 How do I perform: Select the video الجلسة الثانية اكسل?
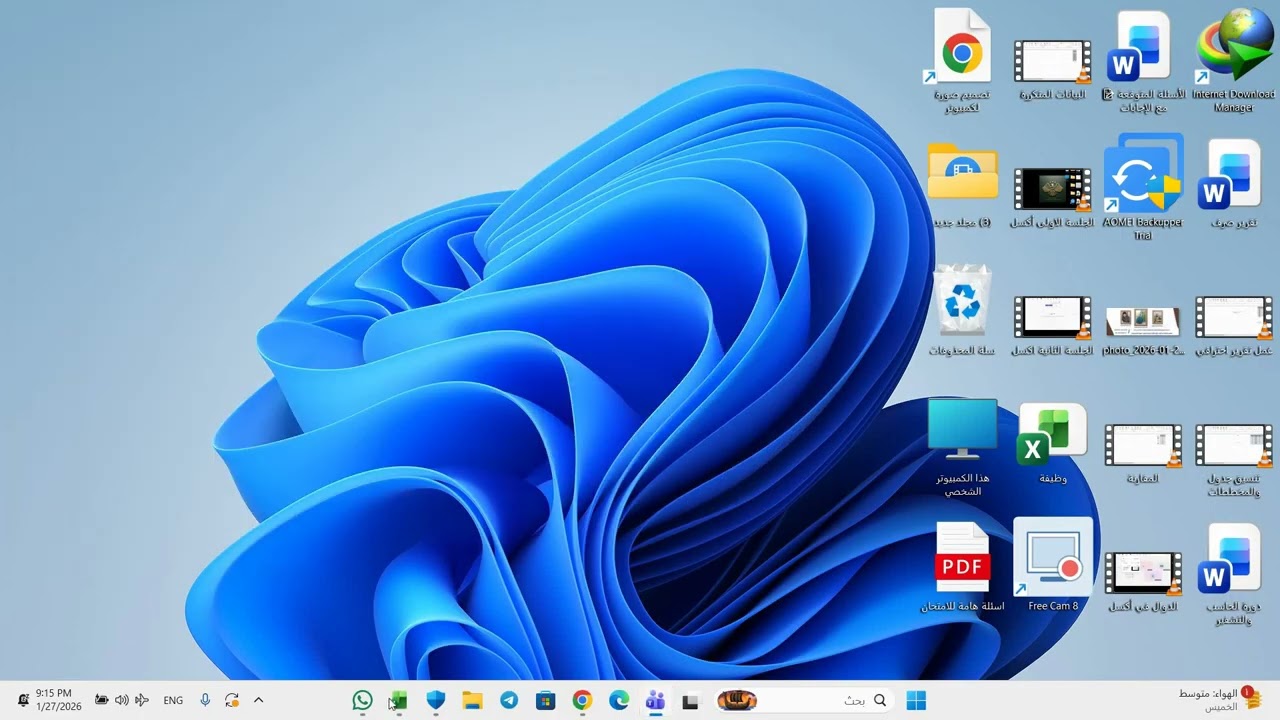pyautogui.click(x=1052, y=325)
